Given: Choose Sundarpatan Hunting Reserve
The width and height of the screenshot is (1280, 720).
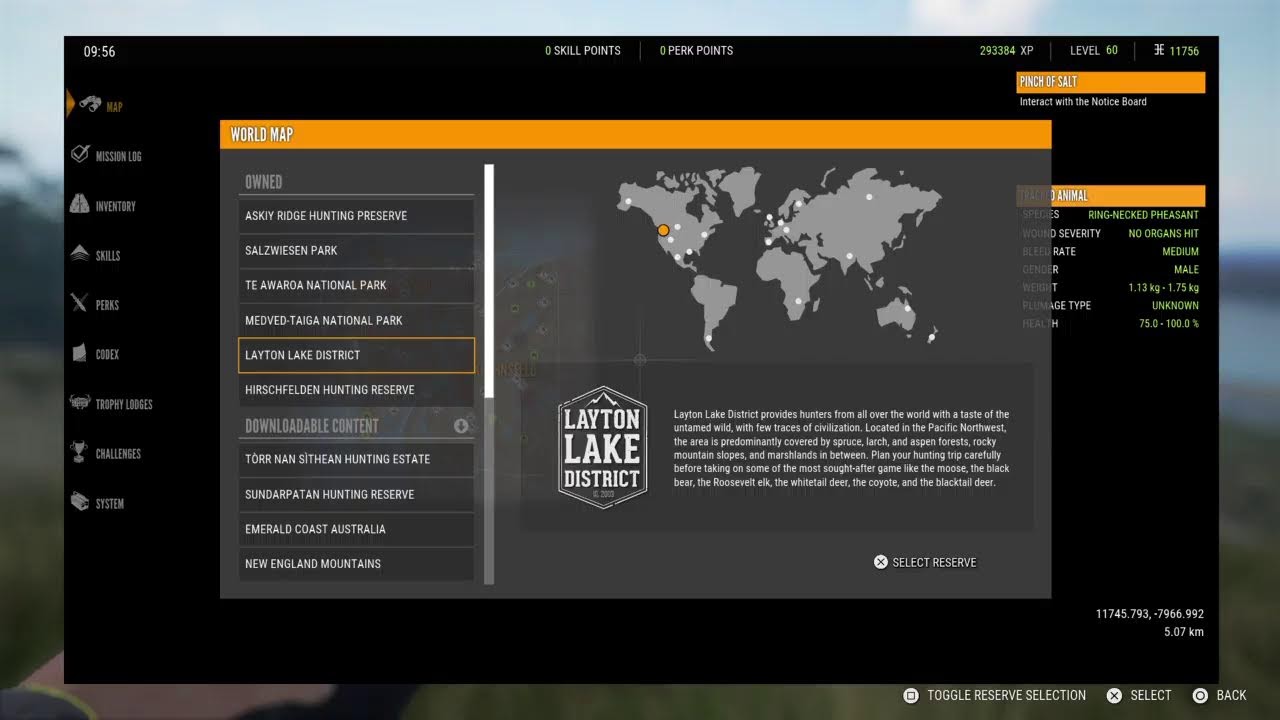Looking at the screenshot, I should point(356,494).
